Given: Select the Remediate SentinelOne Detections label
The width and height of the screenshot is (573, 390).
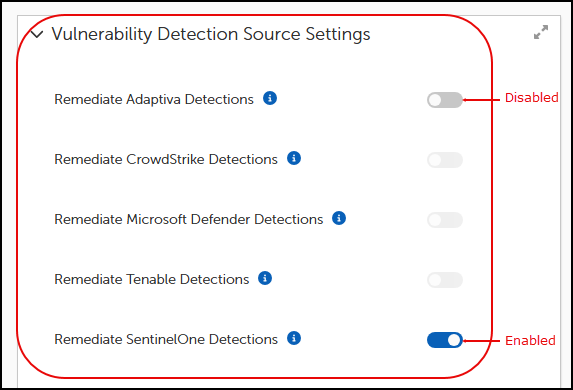Looking at the screenshot, I should click(166, 339).
